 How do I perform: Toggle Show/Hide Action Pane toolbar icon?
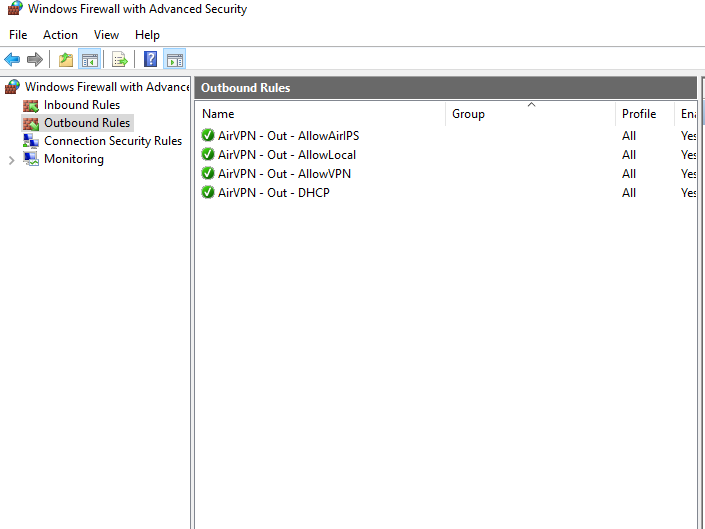point(174,59)
